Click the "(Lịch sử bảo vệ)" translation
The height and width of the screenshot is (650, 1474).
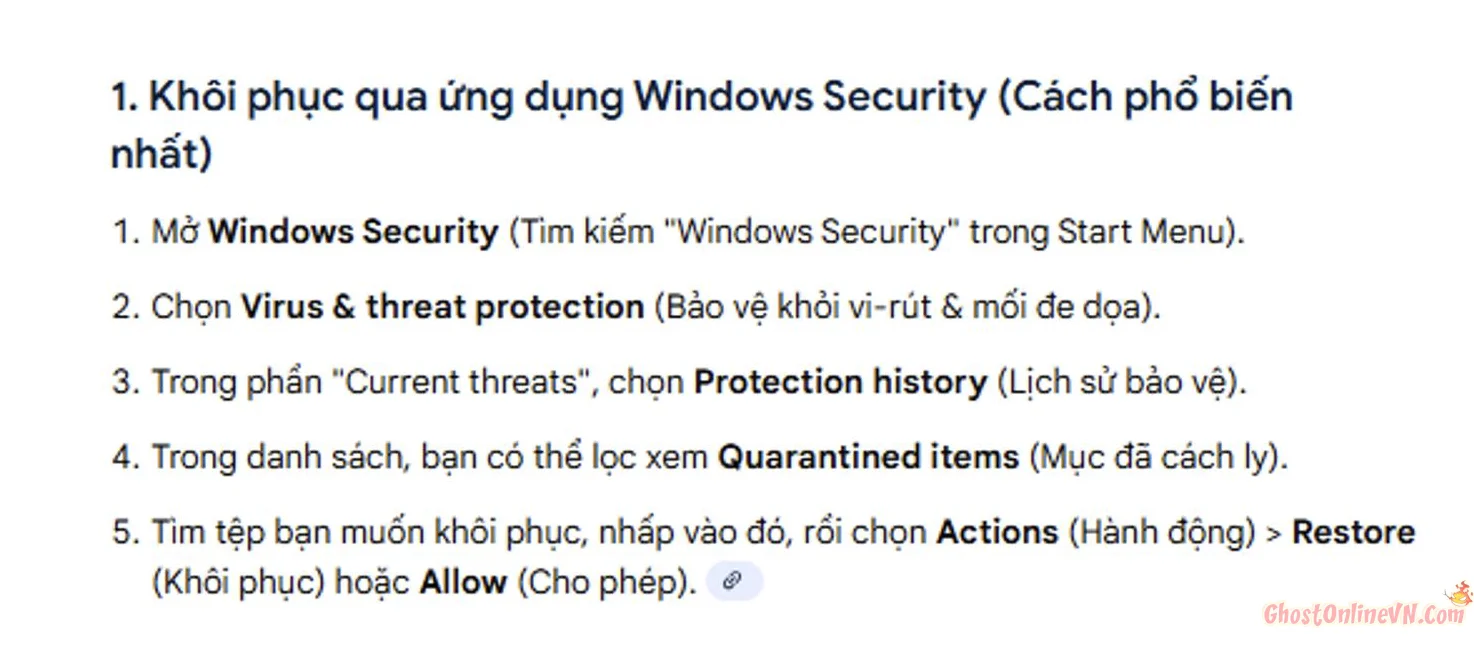[1122, 382]
